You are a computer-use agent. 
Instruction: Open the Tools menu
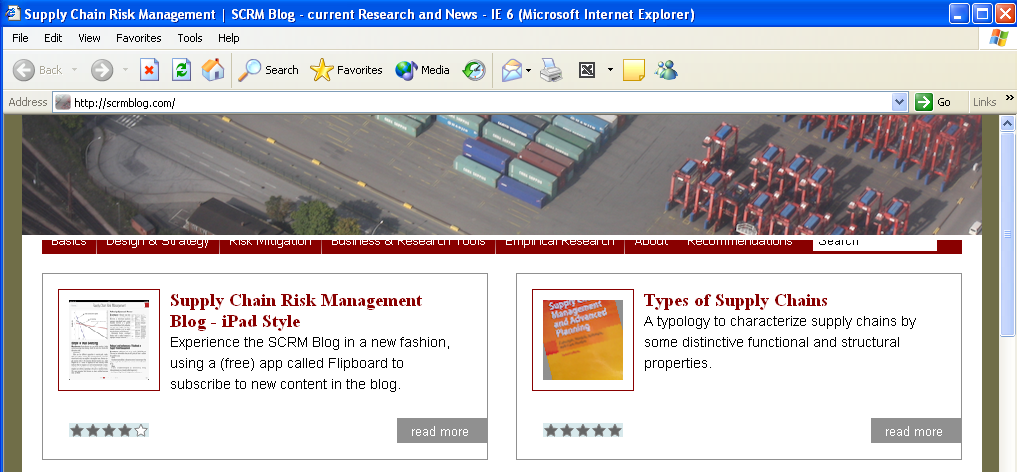pyautogui.click(x=190, y=38)
